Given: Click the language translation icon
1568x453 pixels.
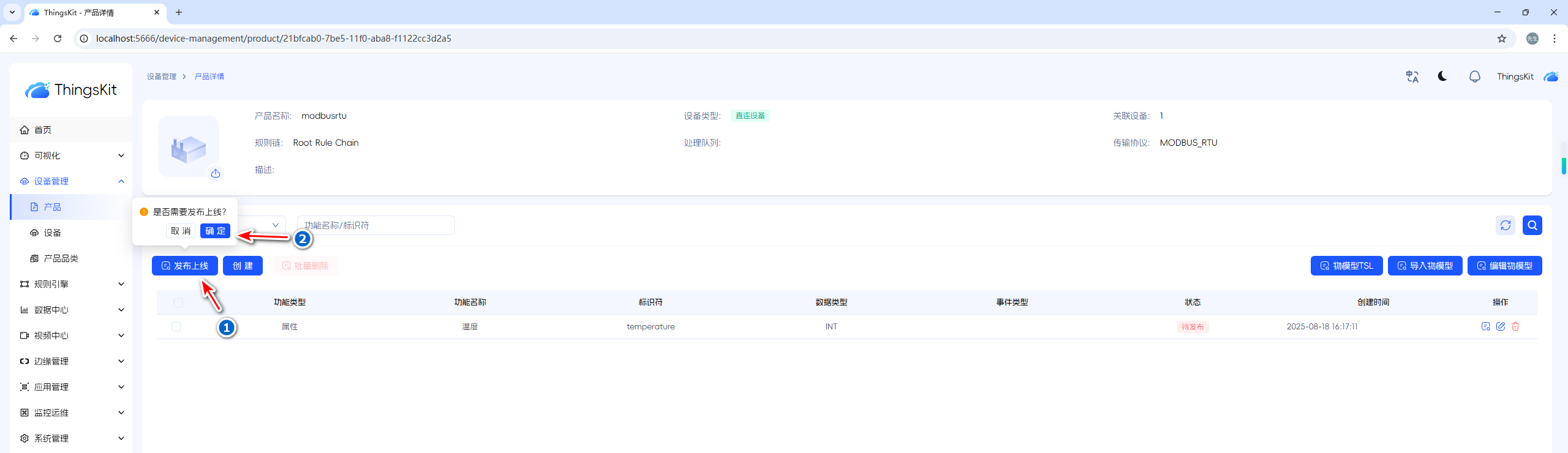Looking at the screenshot, I should [1412, 77].
